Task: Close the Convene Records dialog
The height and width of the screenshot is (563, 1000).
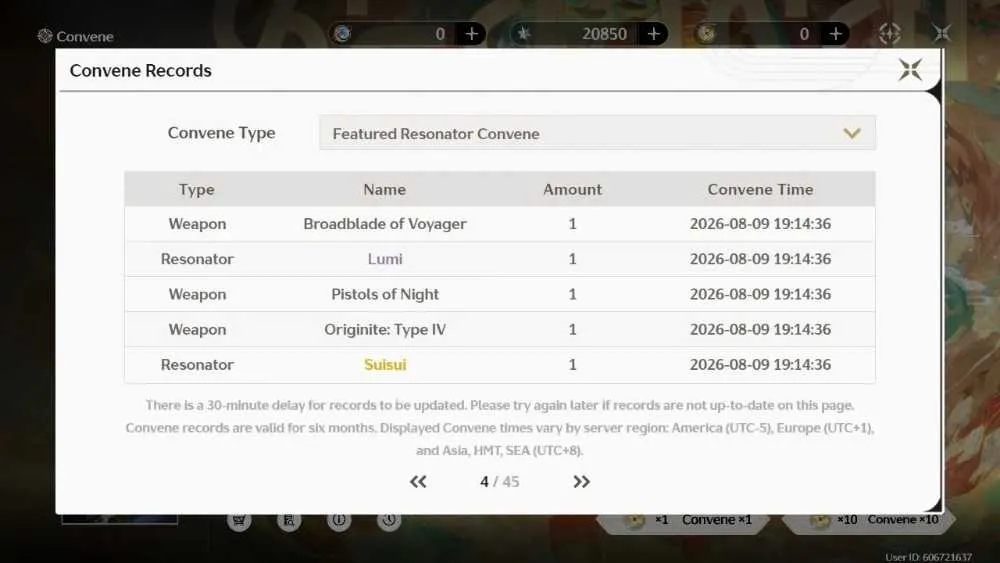Action: (x=910, y=69)
